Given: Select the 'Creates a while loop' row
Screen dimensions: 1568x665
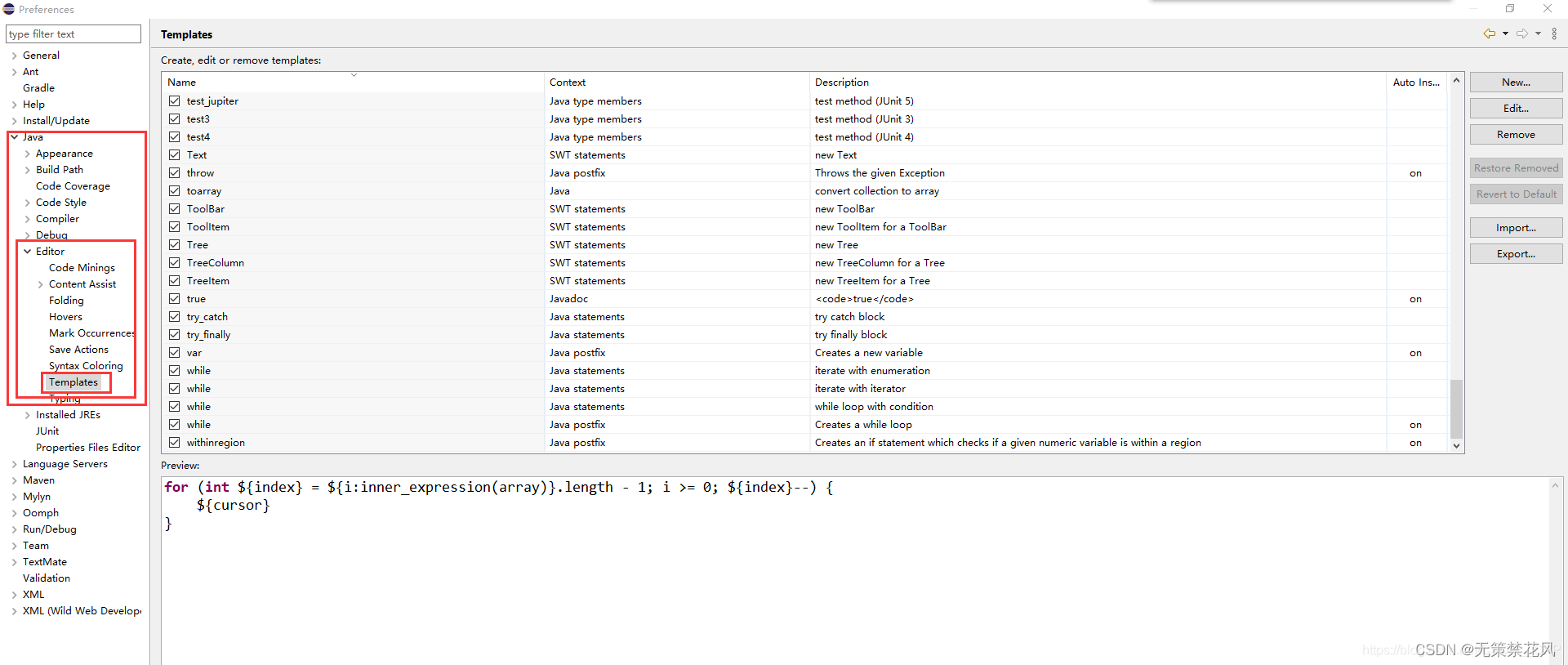Looking at the screenshot, I should click(x=805, y=425).
